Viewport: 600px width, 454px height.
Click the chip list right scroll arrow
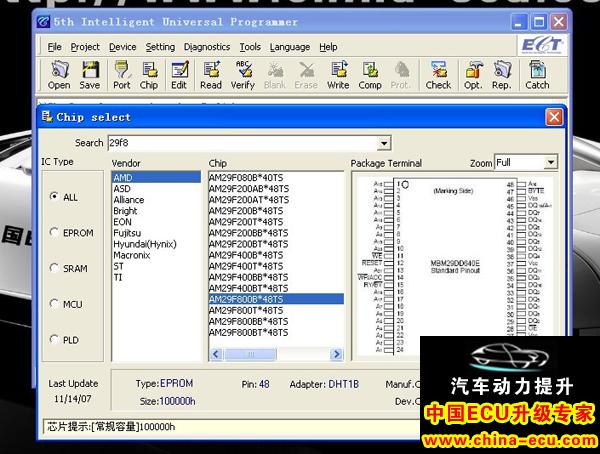tap(337, 354)
